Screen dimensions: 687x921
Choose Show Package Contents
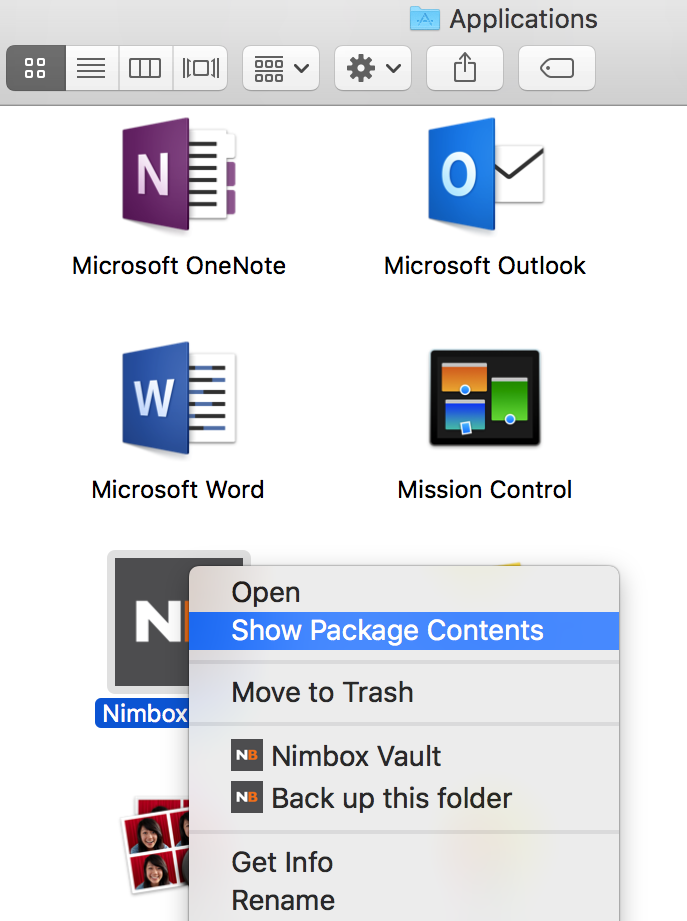404,630
